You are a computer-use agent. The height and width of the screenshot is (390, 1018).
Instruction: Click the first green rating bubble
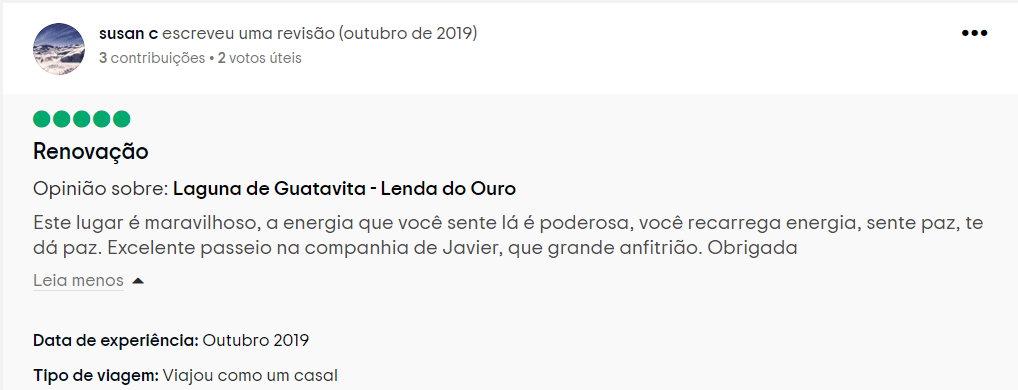point(42,119)
